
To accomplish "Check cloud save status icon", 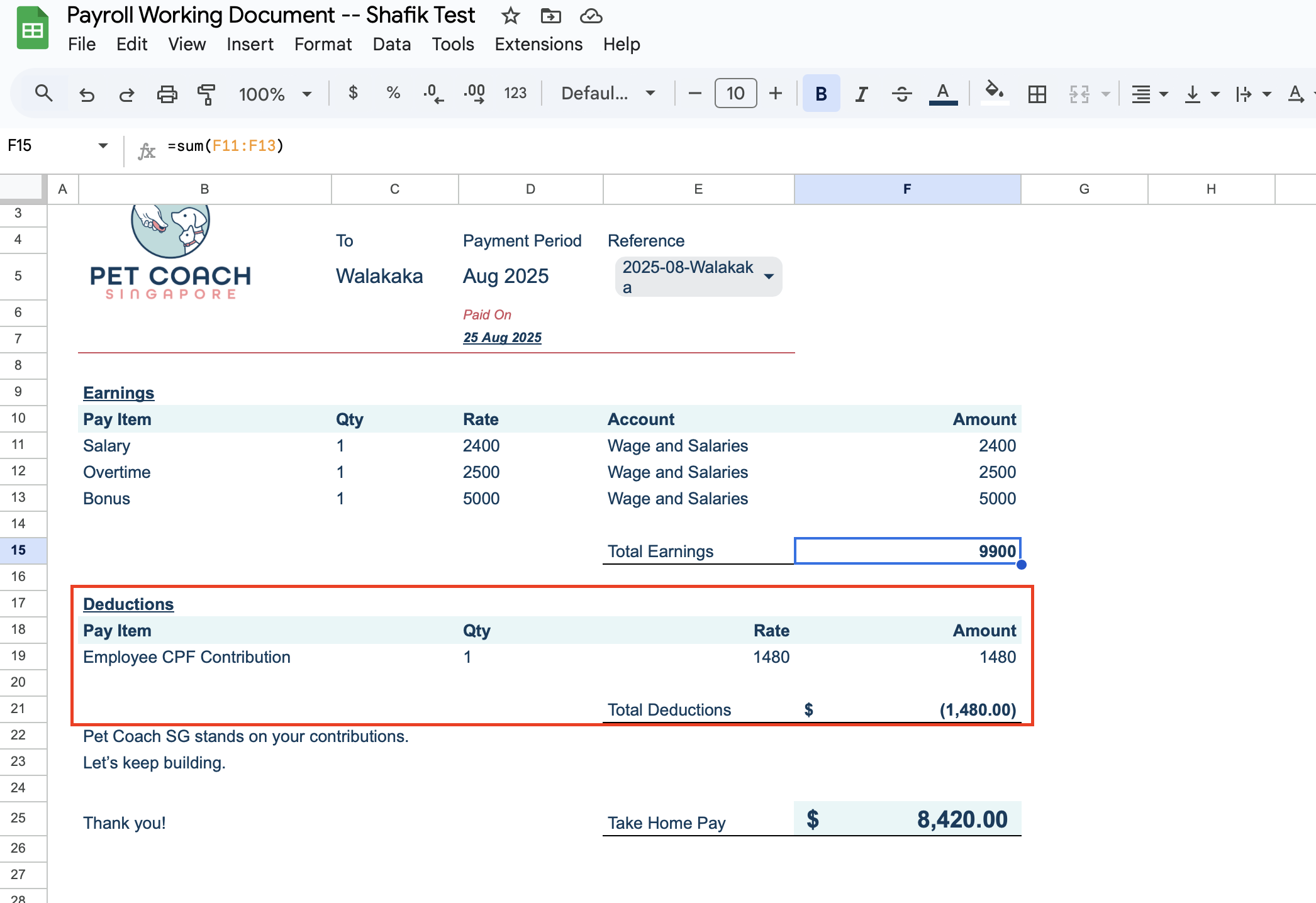I will click(x=591, y=16).
